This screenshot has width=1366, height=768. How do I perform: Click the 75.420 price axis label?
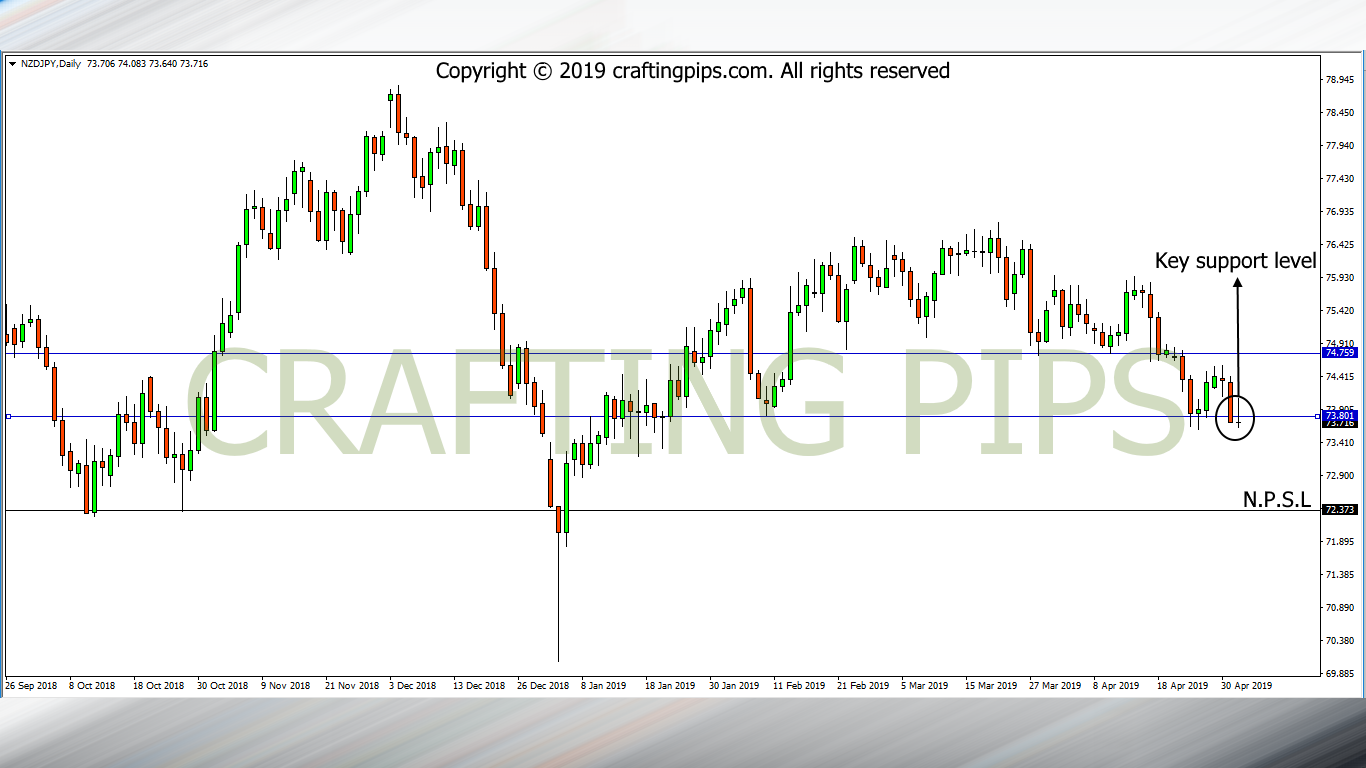click(x=1340, y=310)
